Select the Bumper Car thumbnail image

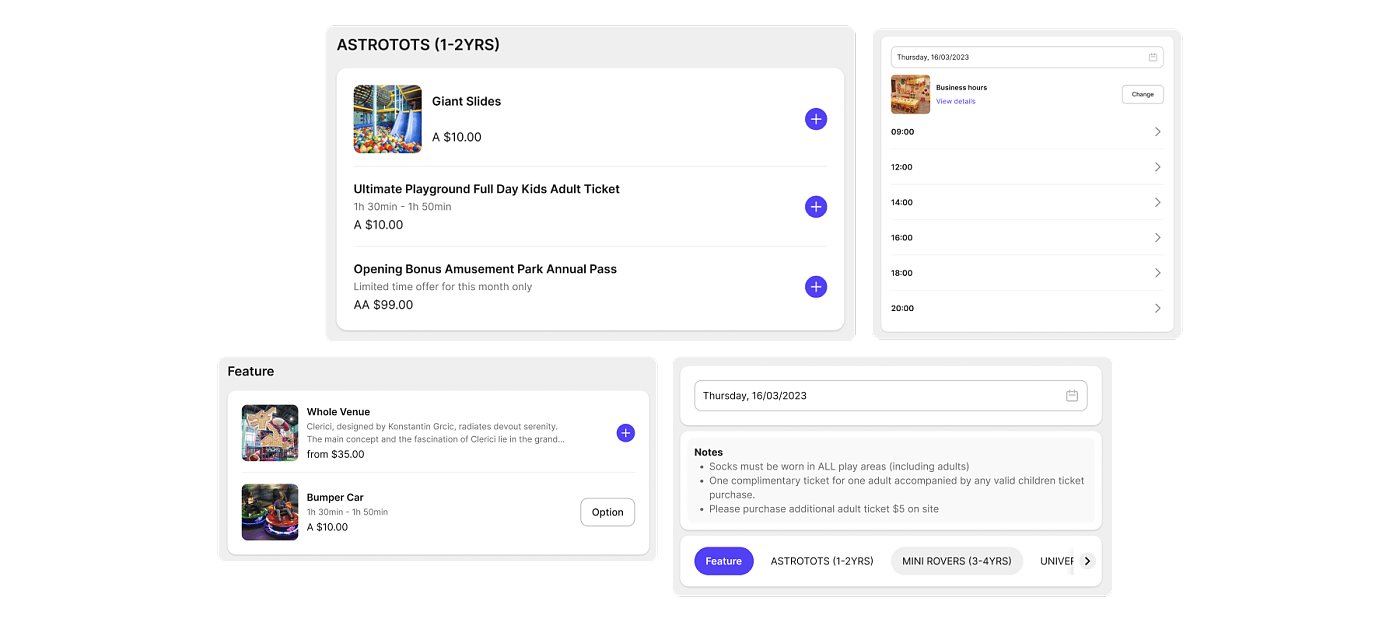(x=270, y=512)
